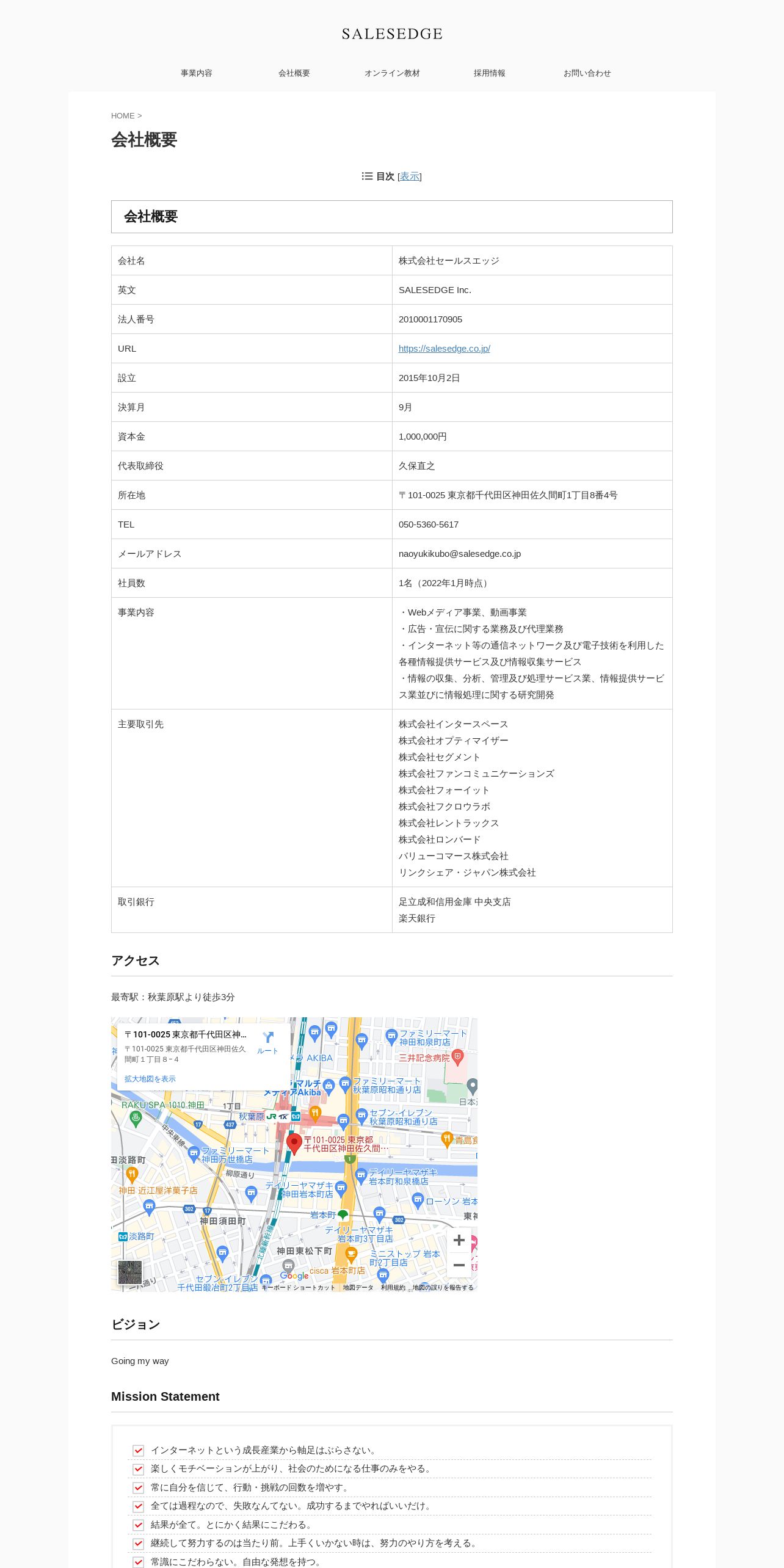Image resolution: width=784 pixels, height=1568 pixels.
Task: Click check icon beside 全ては過程なので item
Action: coord(139,1506)
